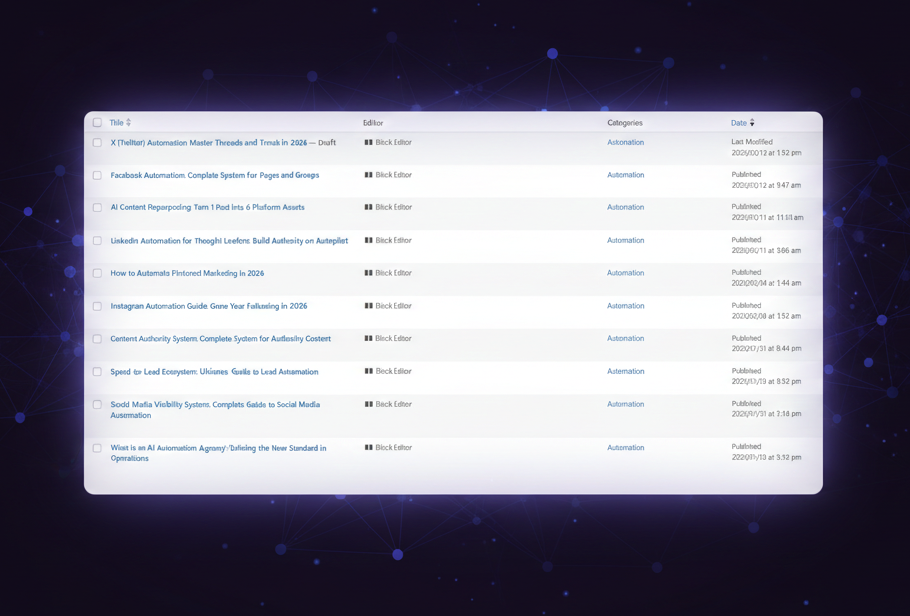Click Block Editor icon in Facebook Automation row
The height and width of the screenshot is (616, 910).
coord(368,175)
